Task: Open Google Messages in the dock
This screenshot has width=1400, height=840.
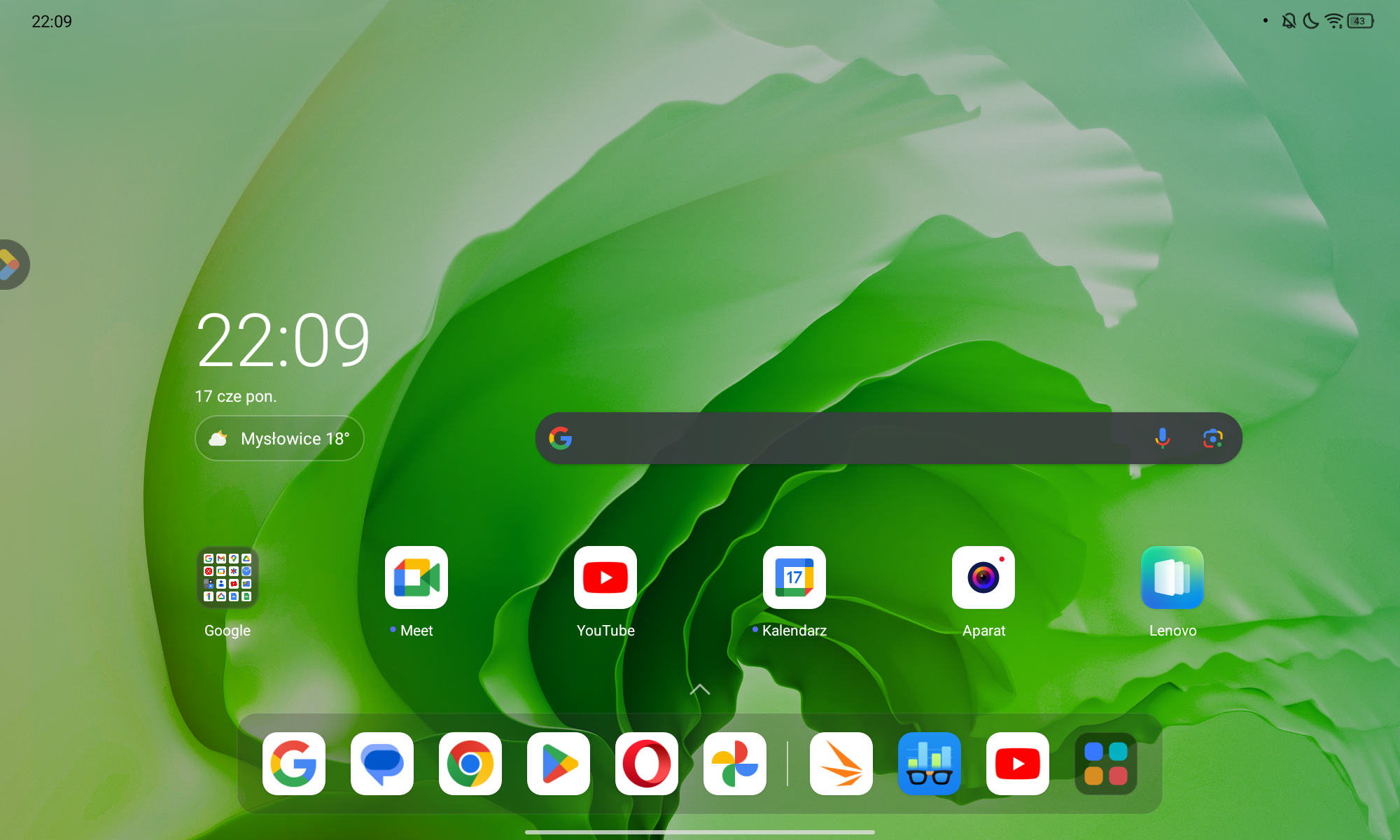Action: click(382, 764)
